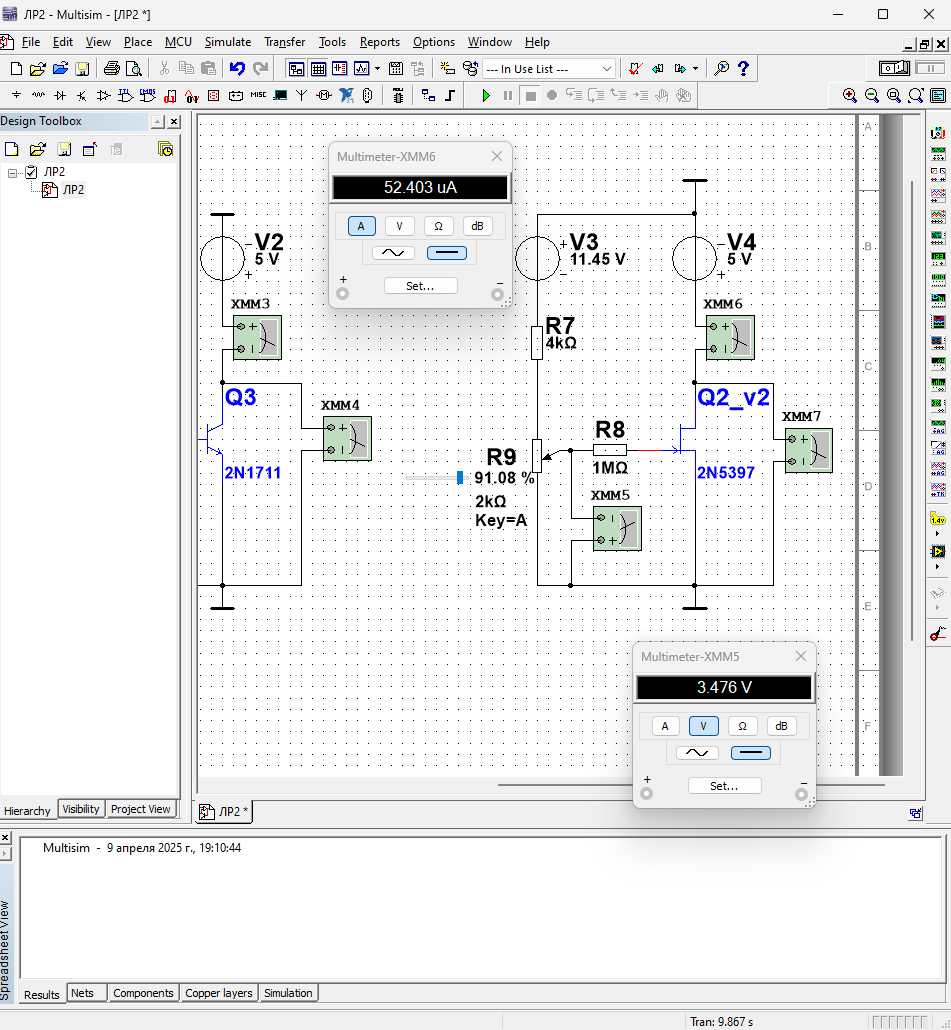This screenshot has height=1030, width=951.
Task: Select the Multimeter instrument in sidebar
Action: [938, 133]
